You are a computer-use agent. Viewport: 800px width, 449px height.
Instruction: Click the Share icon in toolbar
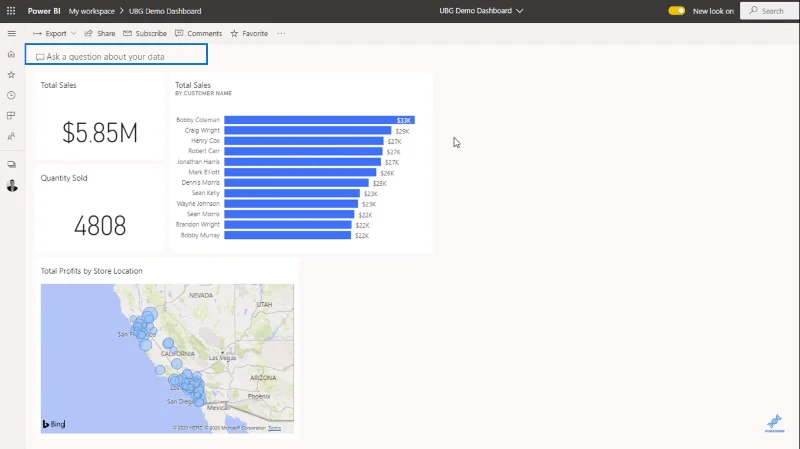[x=88, y=33]
